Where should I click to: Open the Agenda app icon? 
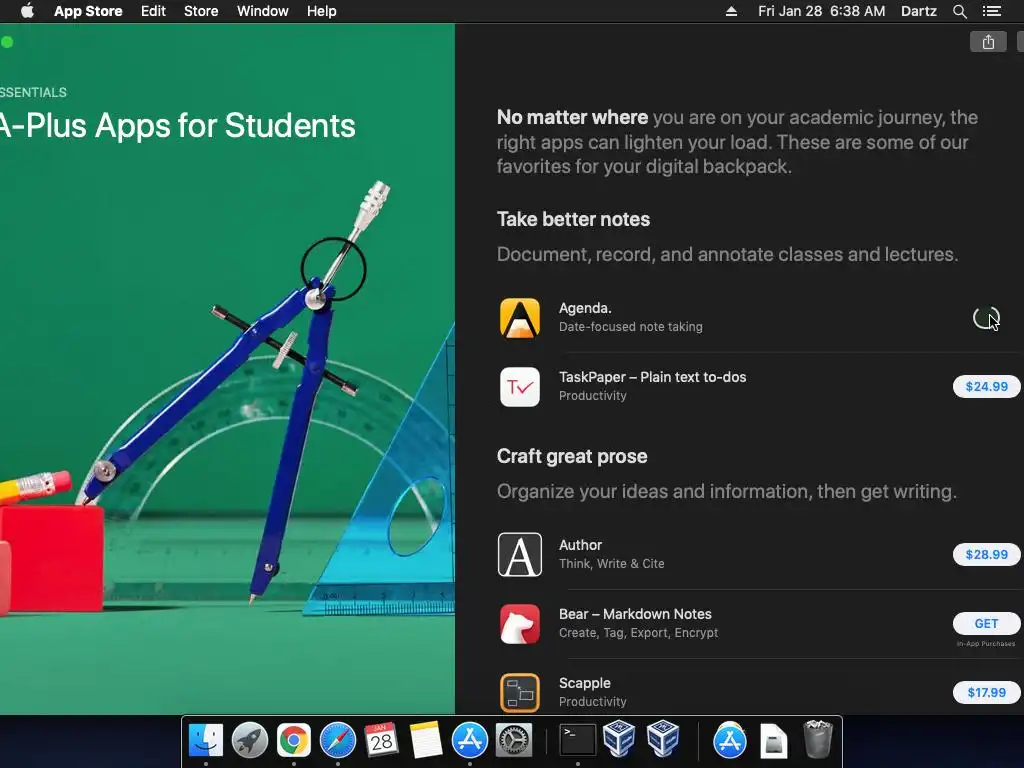click(520, 318)
